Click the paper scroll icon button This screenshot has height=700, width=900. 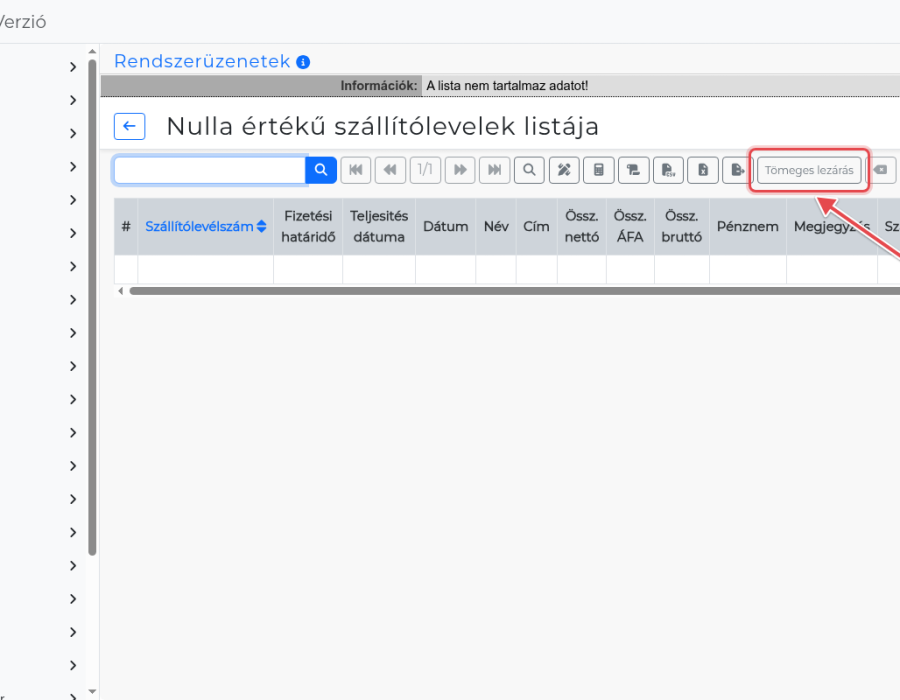(634, 170)
